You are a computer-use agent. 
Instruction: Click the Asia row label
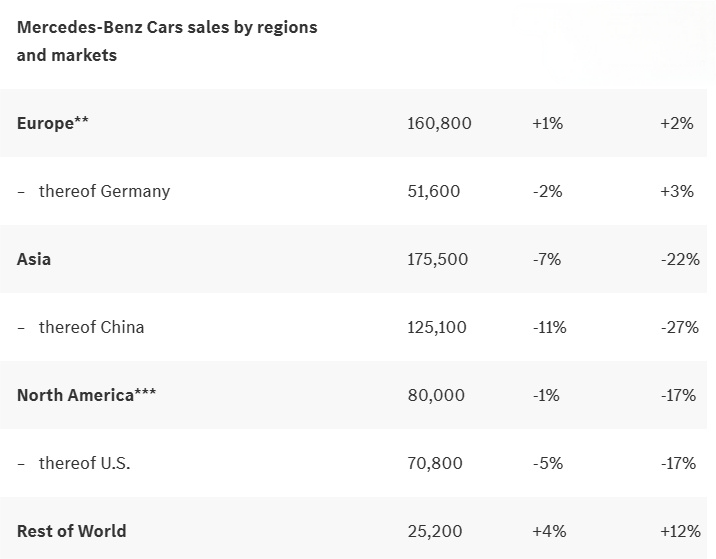(34, 259)
